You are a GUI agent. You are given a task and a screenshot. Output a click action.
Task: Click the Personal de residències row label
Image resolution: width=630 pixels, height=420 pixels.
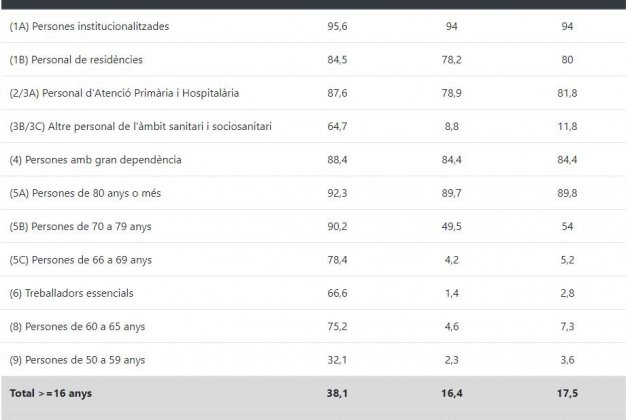(x=76, y=59)
